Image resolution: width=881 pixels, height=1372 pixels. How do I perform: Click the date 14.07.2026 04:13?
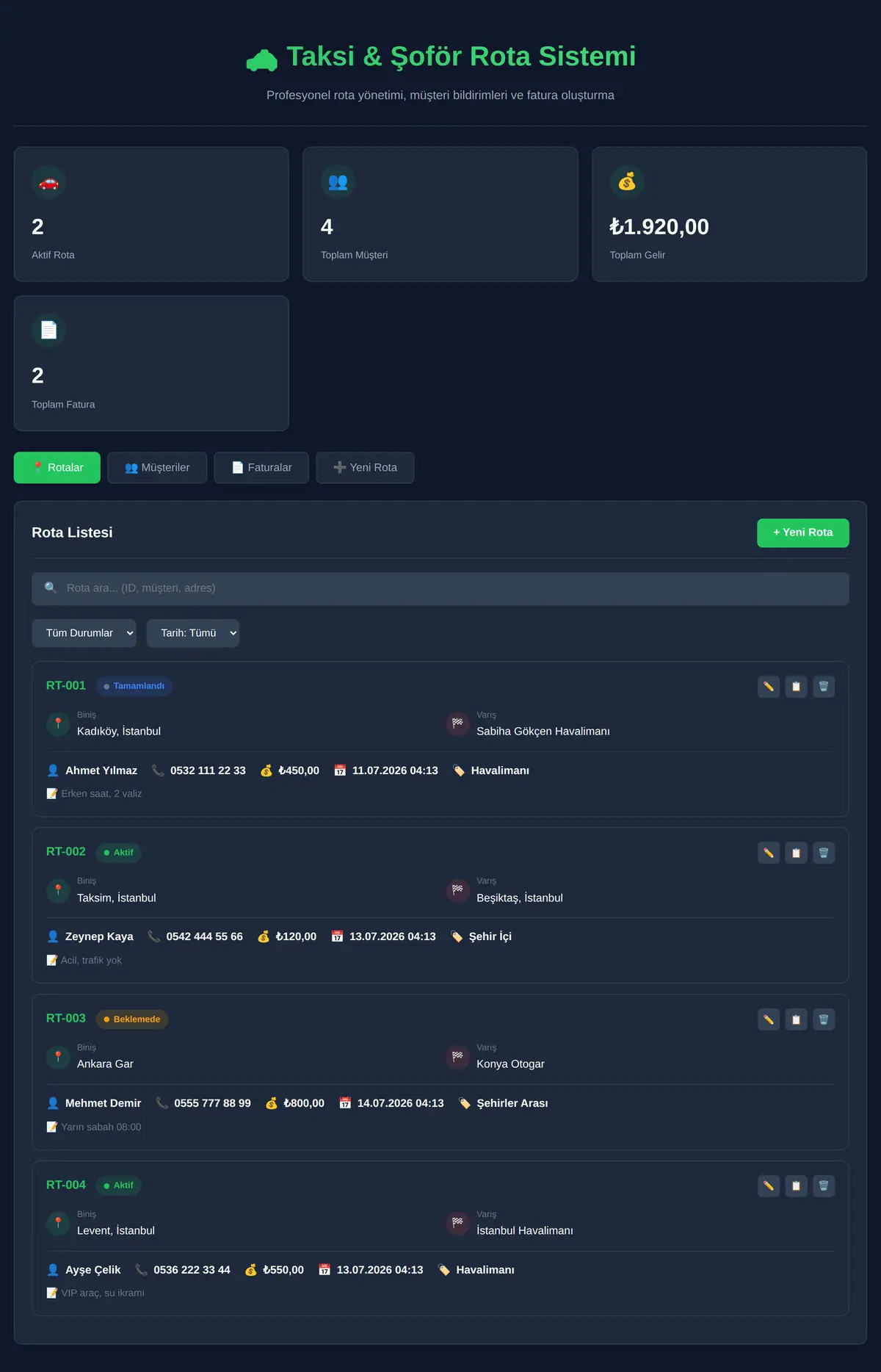coord(400,1103)
